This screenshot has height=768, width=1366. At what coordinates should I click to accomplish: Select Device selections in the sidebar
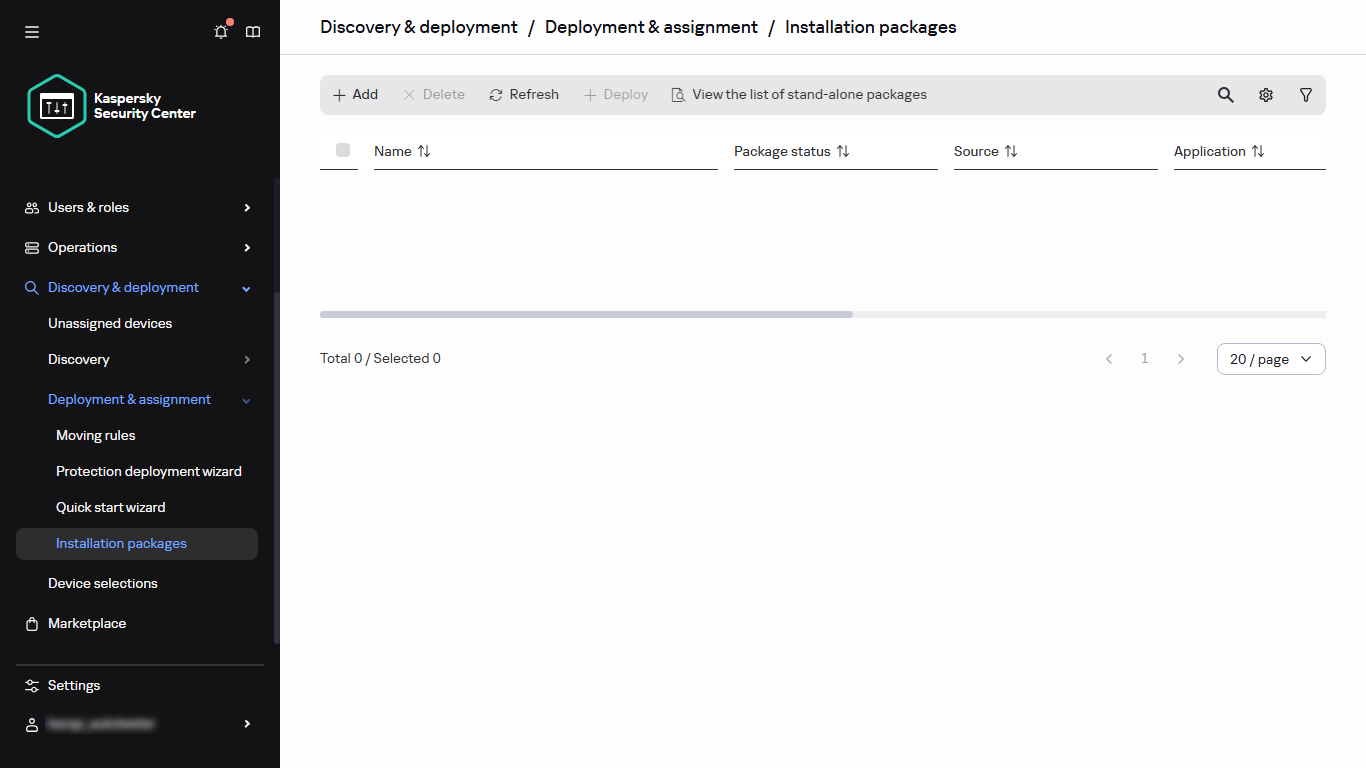102,583
